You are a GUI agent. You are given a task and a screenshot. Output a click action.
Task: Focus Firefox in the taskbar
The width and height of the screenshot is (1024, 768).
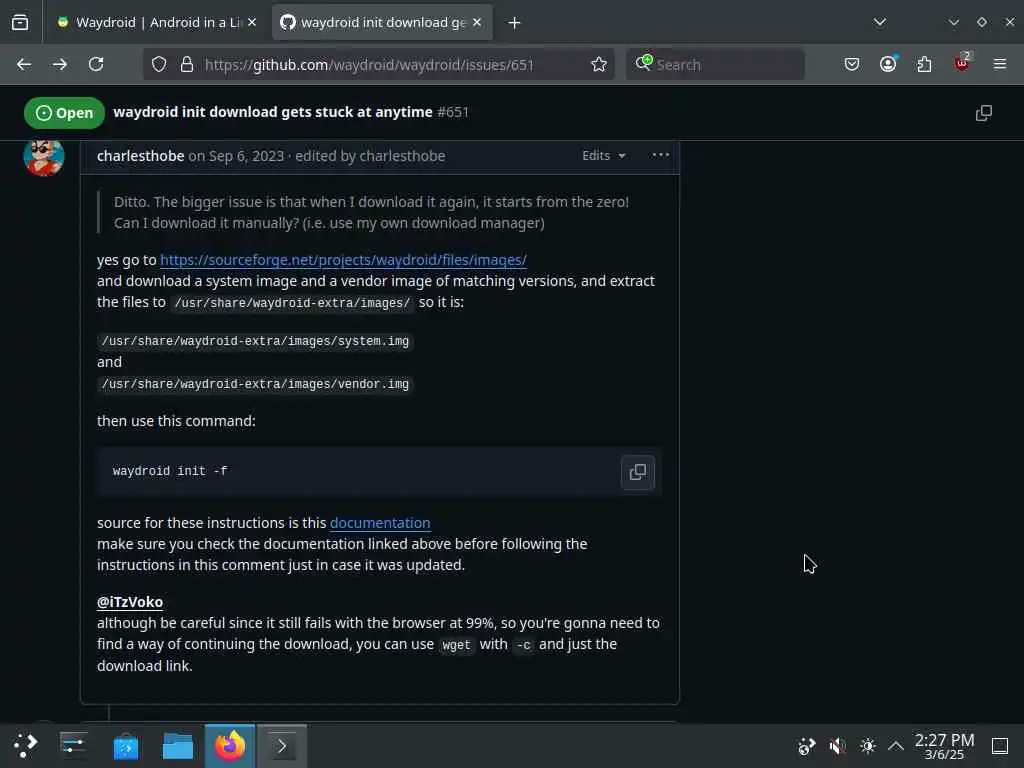pos(230,745)
